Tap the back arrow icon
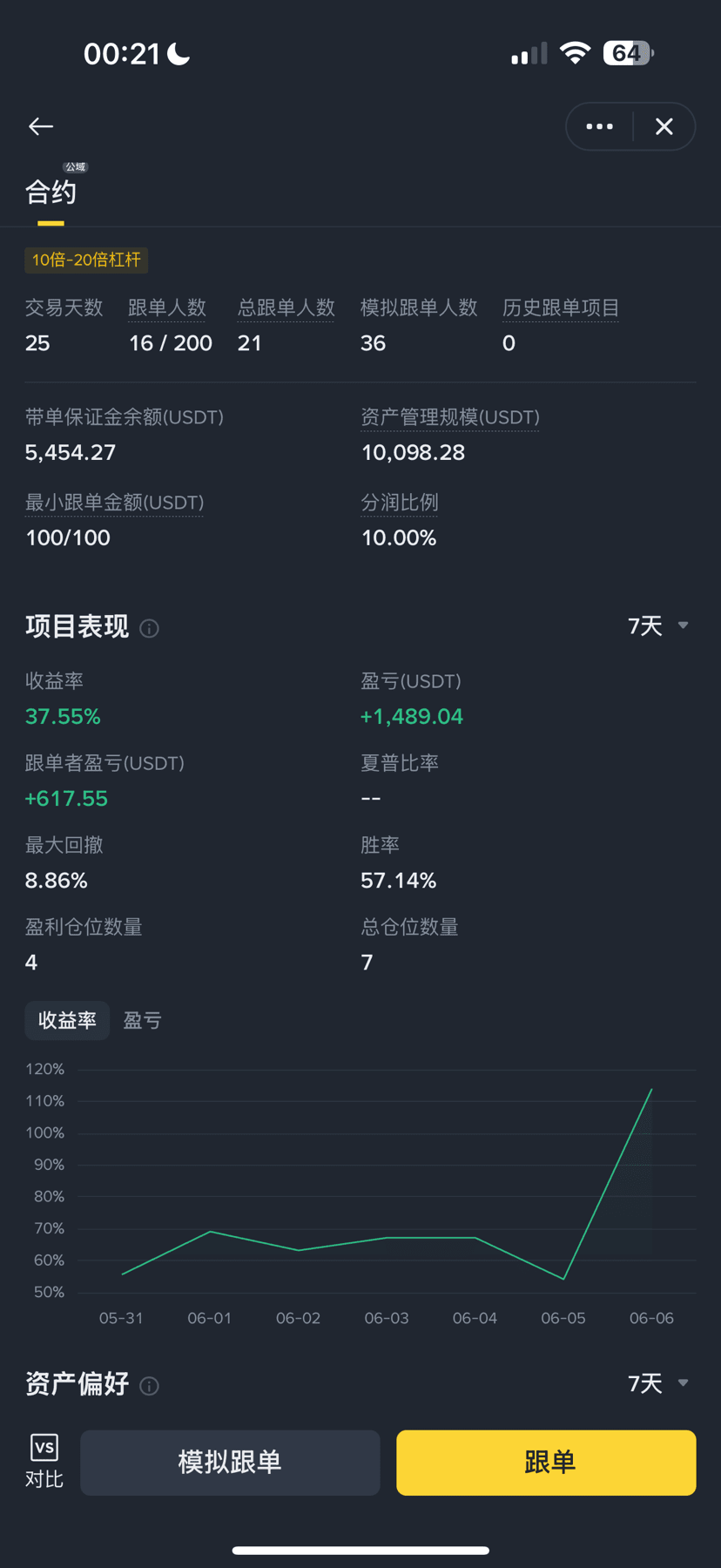 (41, 126)
